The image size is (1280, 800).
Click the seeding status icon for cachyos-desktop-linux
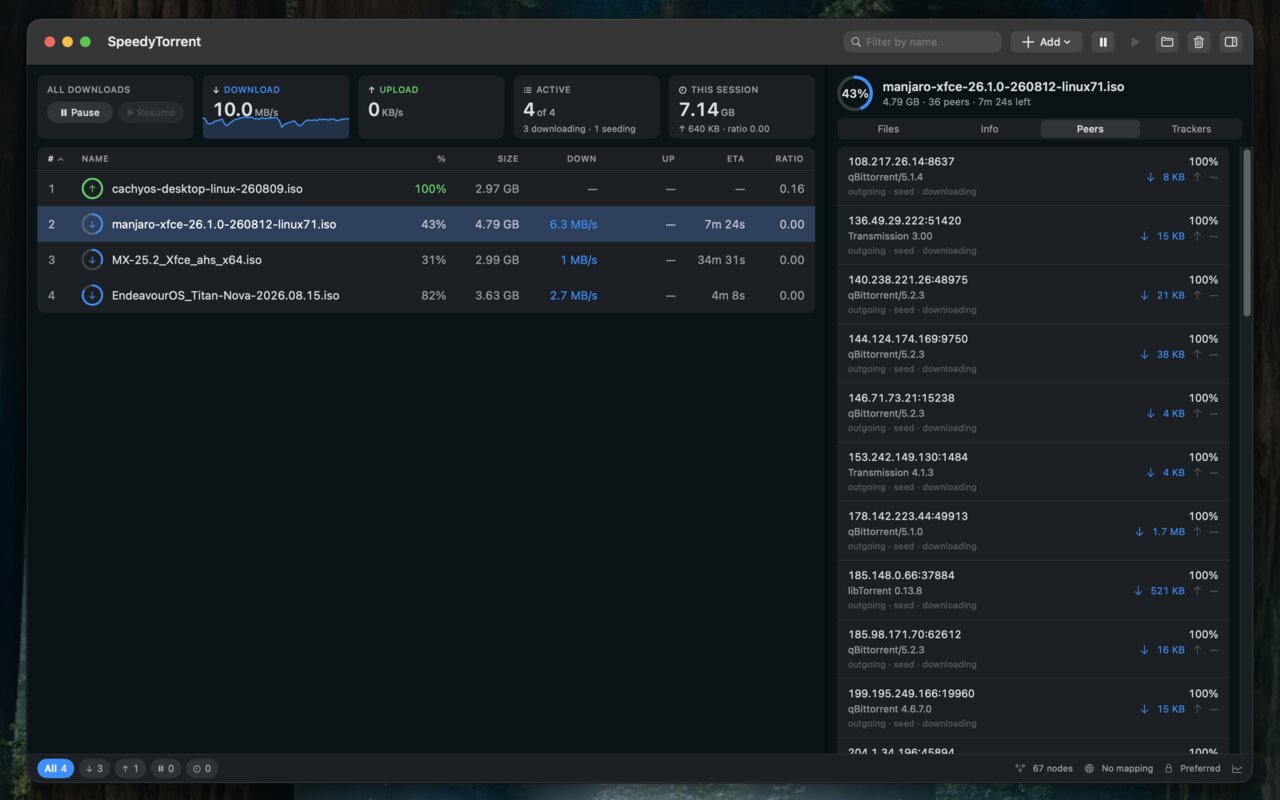(92, 189)
